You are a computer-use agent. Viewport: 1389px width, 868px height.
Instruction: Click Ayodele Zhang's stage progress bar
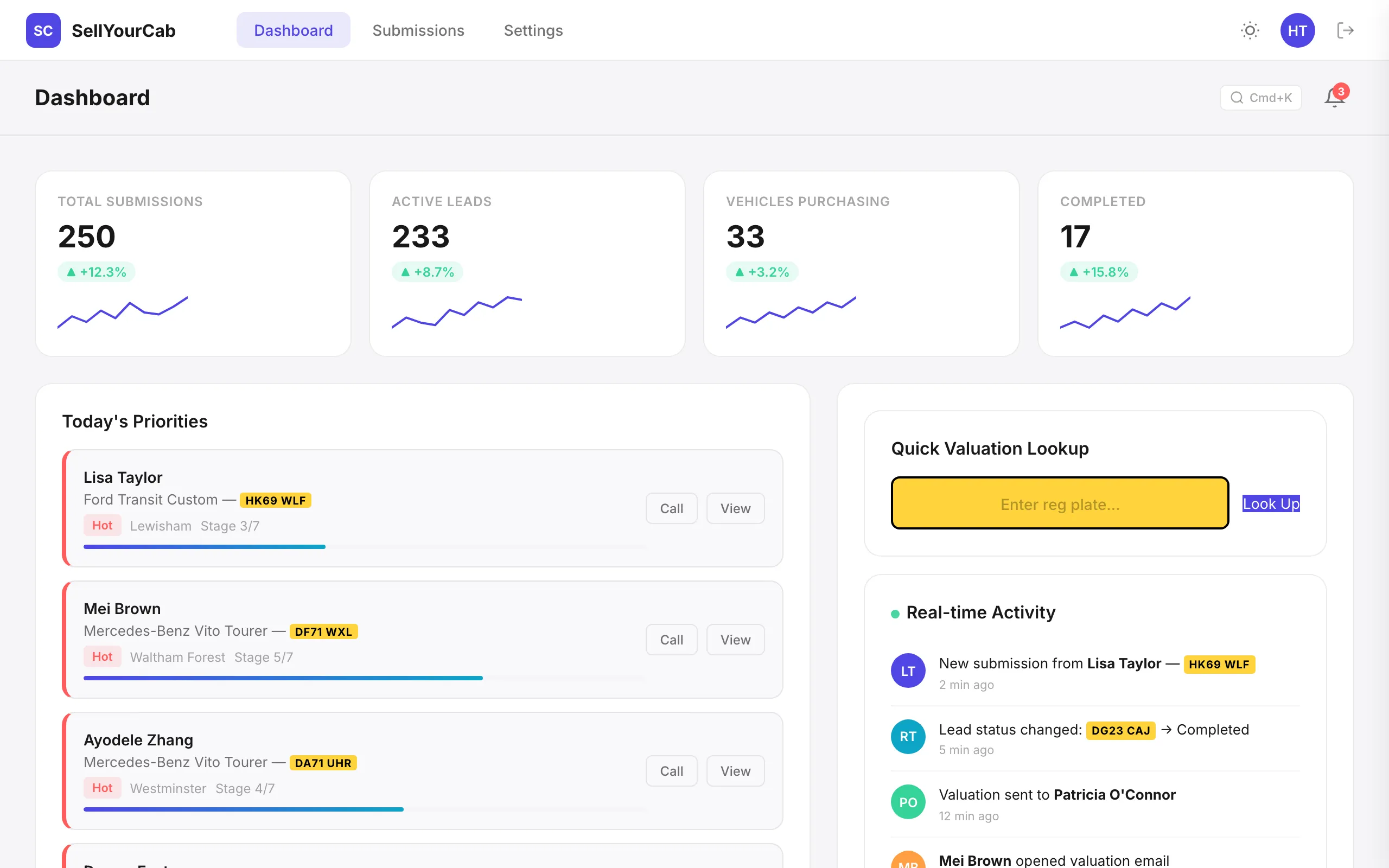tap(365, 809)
